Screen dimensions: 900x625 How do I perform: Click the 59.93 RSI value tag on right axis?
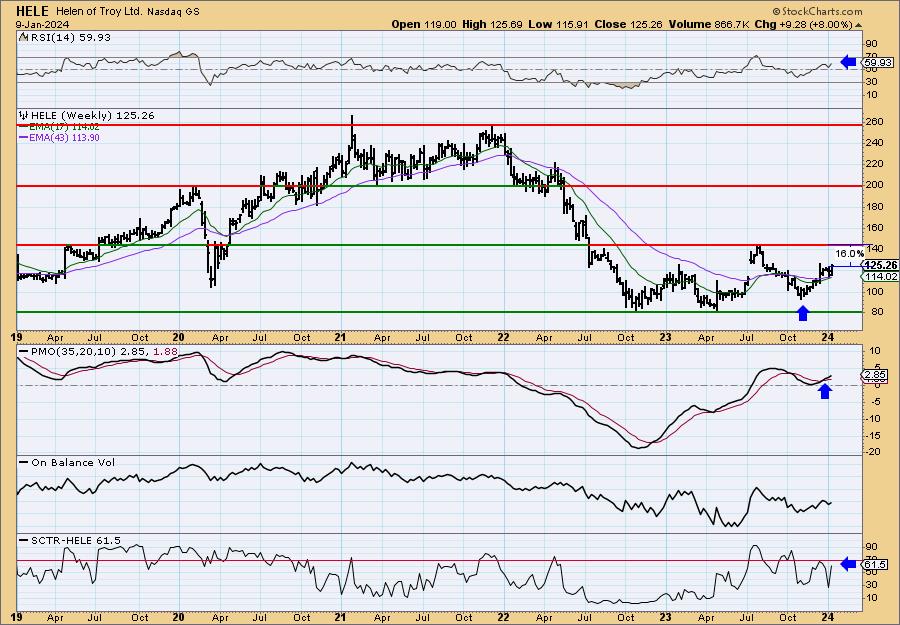coord(878,62)
